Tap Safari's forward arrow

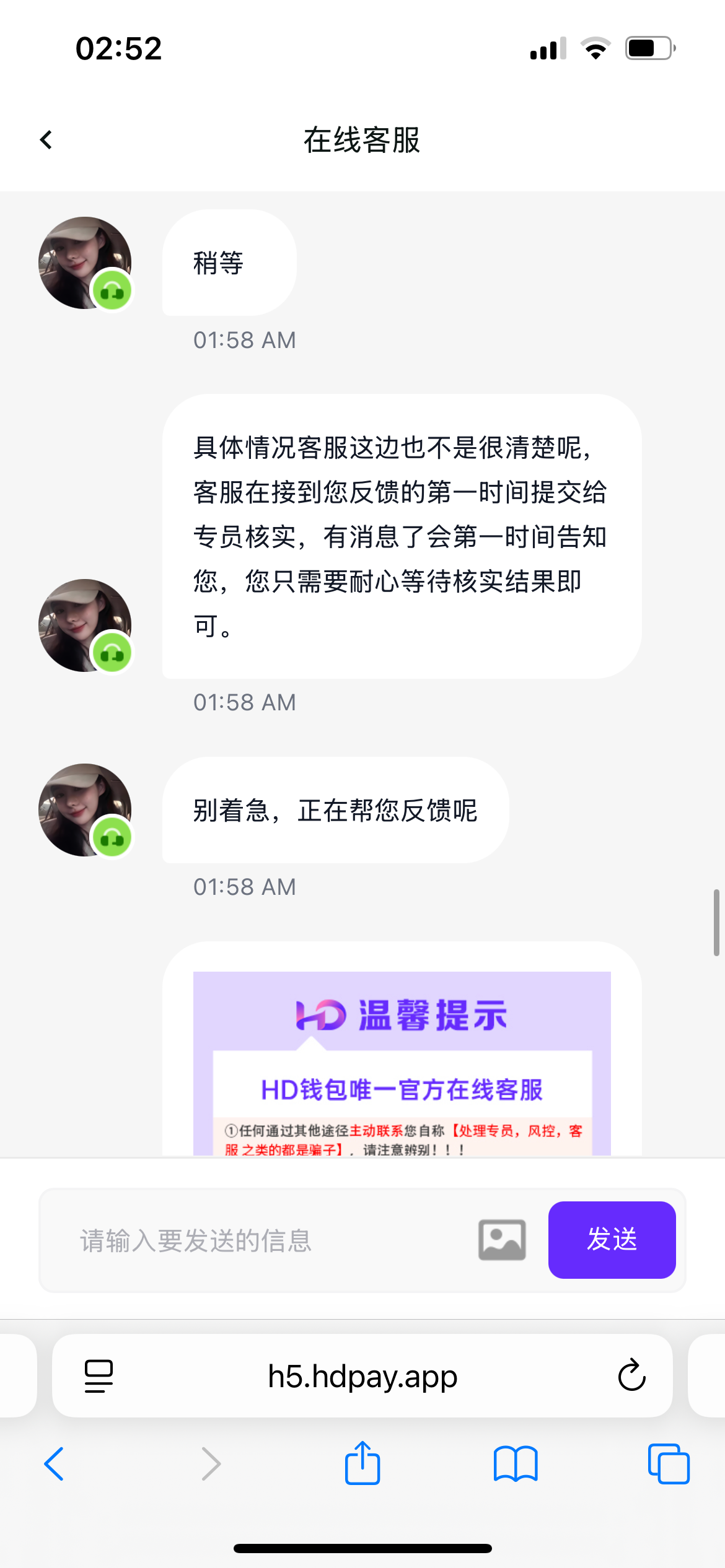[x=211, y=1464]
